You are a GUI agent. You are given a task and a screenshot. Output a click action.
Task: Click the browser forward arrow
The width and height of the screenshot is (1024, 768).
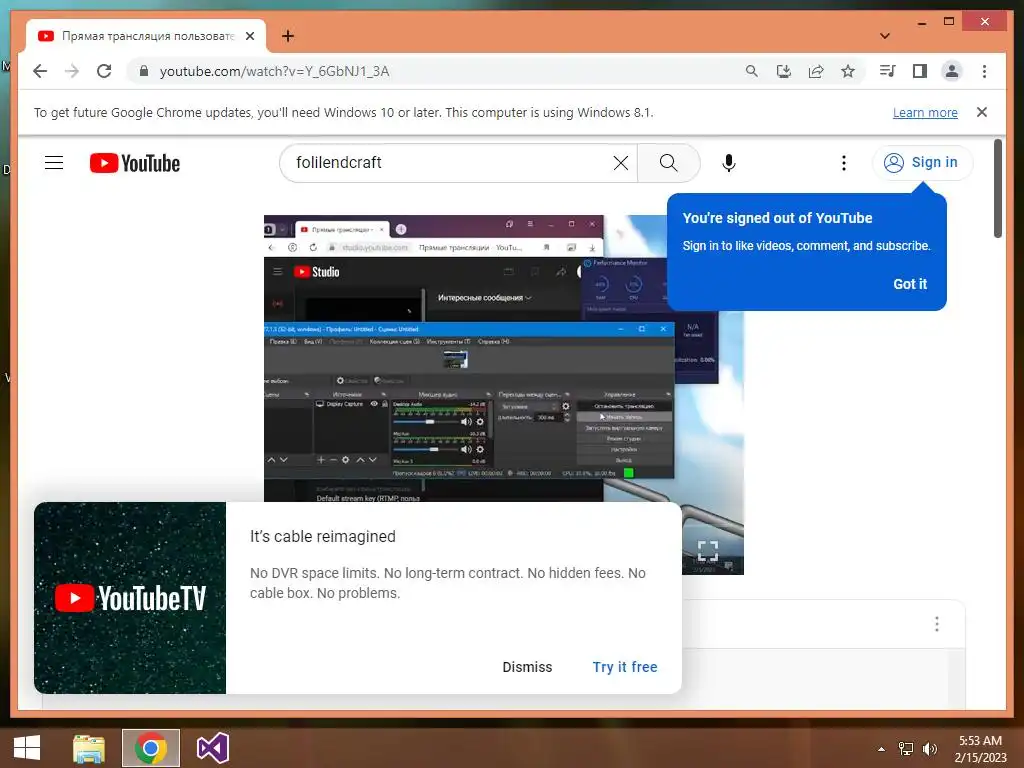tap(72, 71)
